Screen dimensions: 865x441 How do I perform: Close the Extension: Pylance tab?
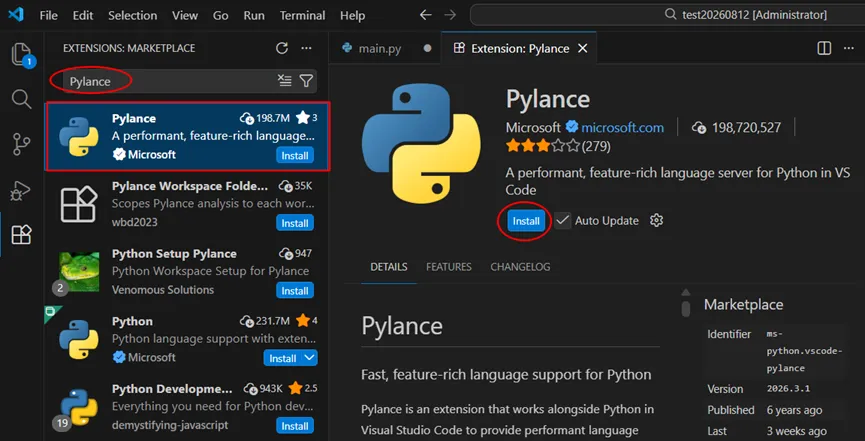point(582,49)
